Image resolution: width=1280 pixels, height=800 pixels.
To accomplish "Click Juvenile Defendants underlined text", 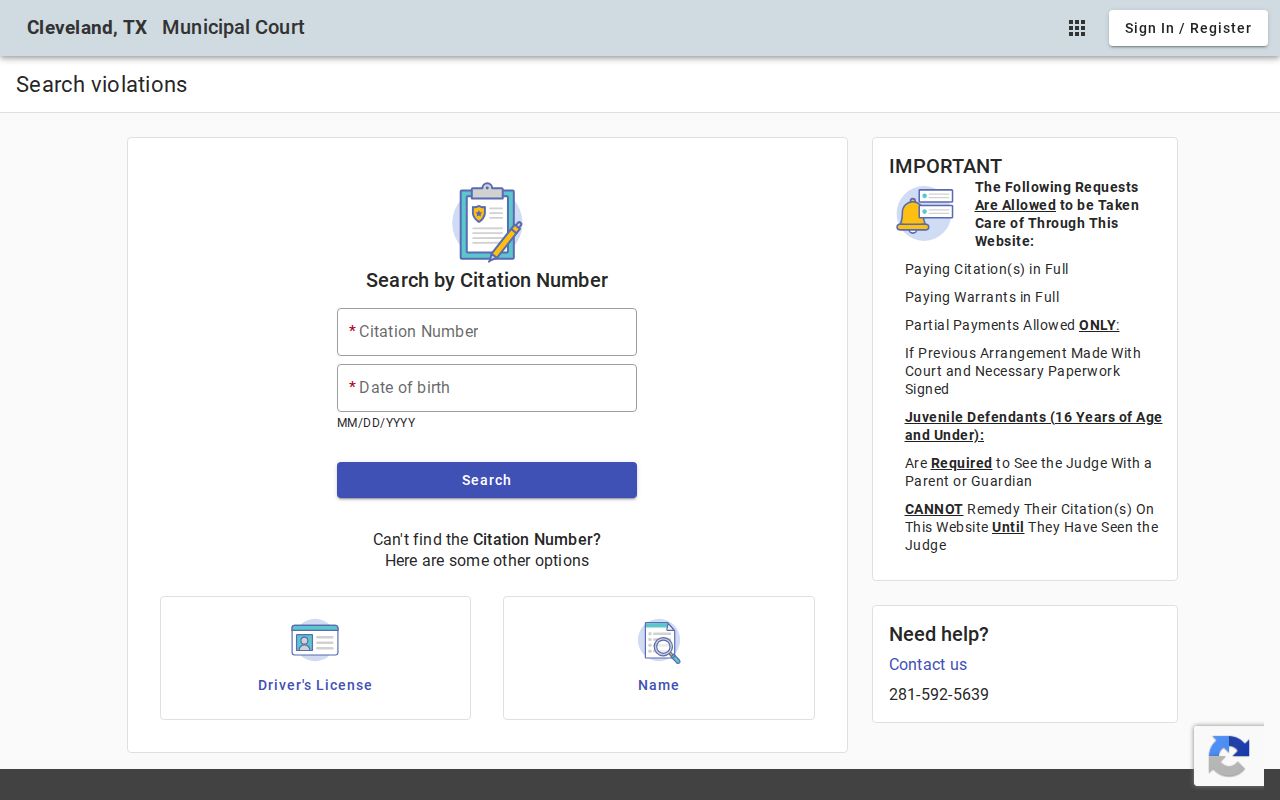I will click(x=1033, y=426).
